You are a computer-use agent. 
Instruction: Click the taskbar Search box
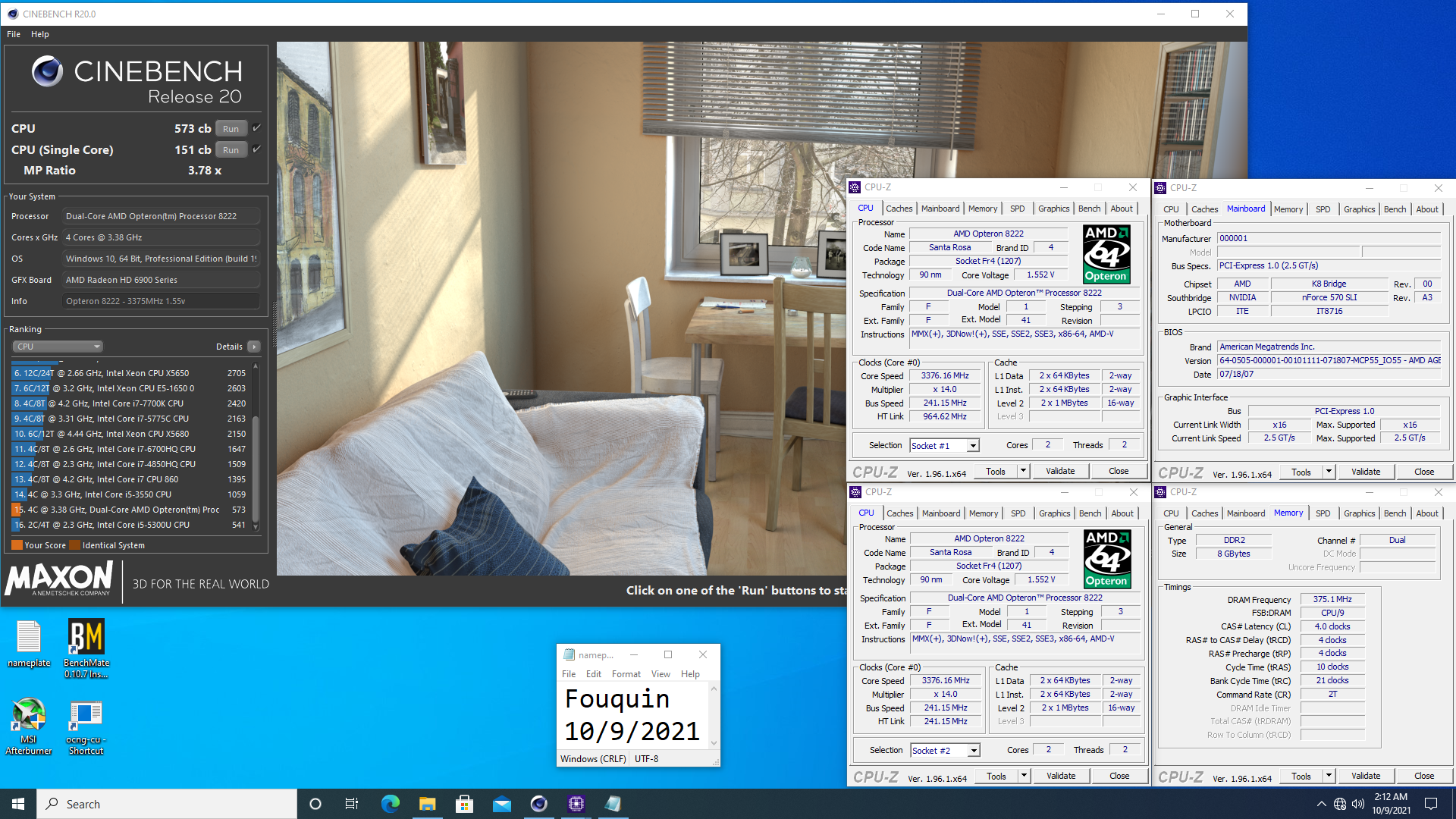click(167, 804)
